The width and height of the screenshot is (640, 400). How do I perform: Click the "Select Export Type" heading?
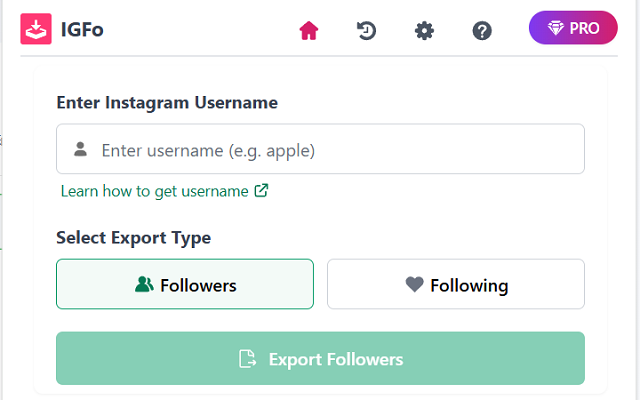coord(133,238)
